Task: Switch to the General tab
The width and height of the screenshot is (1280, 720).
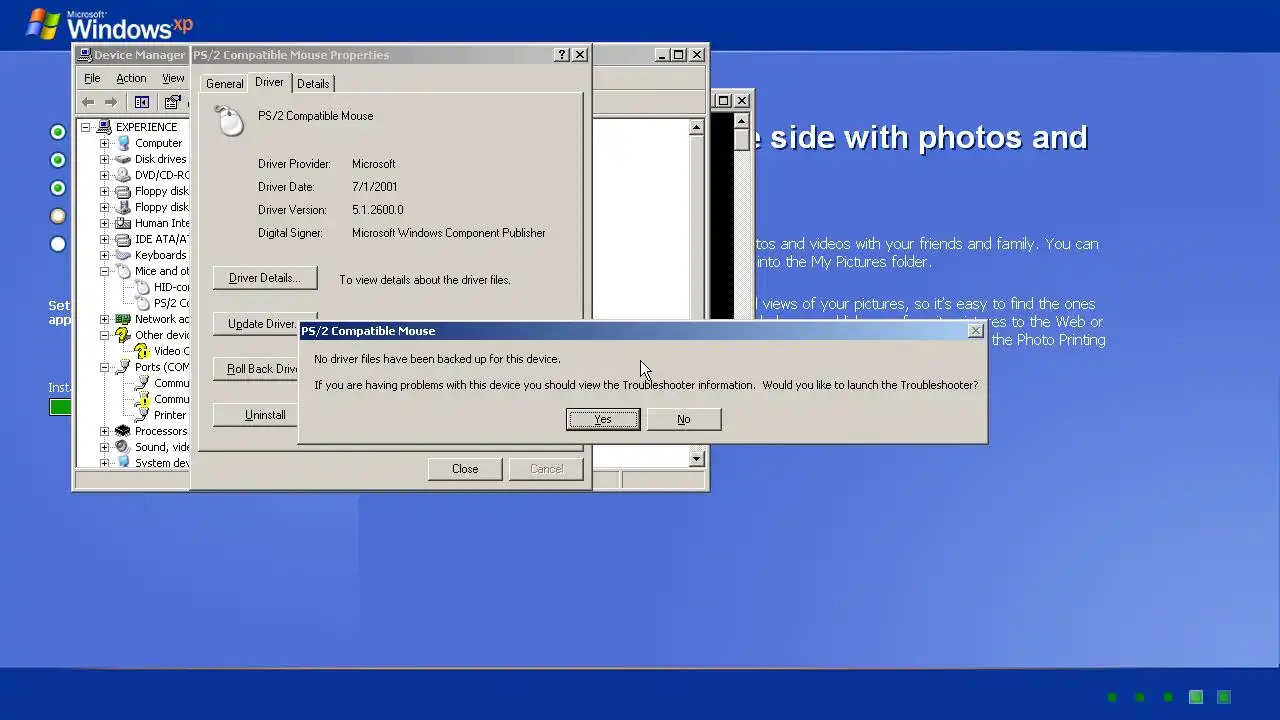Action: [224, 84]
